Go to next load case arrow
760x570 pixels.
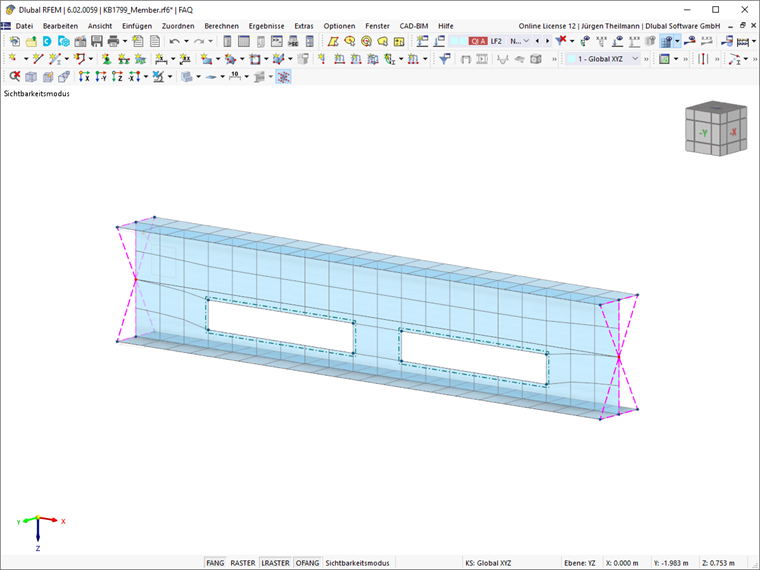click(x=548, y=41)
